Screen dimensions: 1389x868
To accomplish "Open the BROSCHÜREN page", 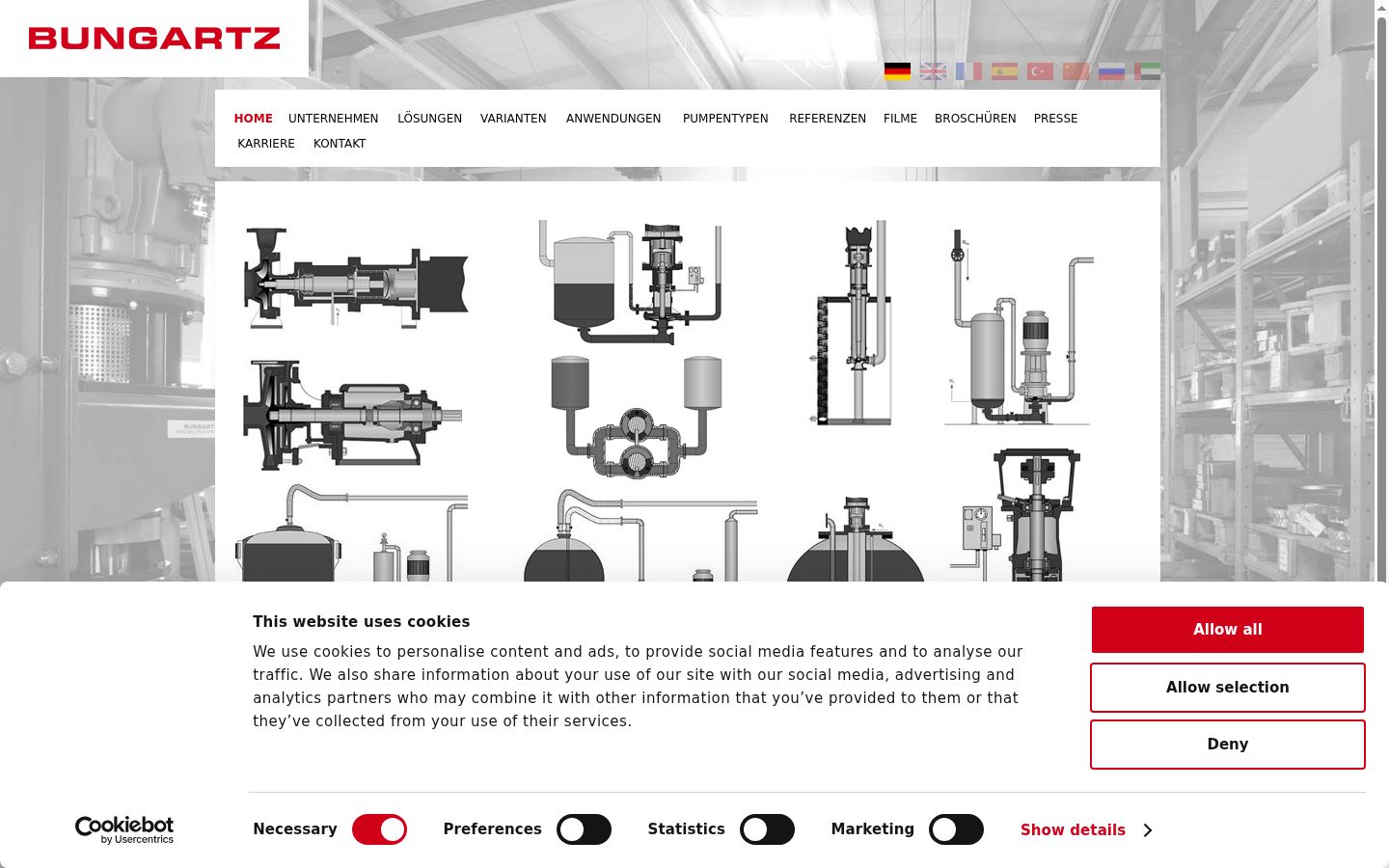I will coord(975,119).
